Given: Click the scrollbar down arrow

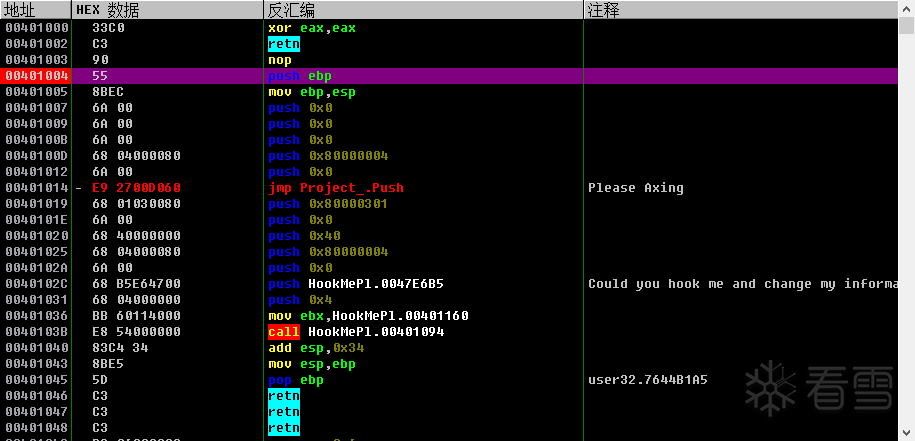Looking at the screenshot, I should click(906, 432).
